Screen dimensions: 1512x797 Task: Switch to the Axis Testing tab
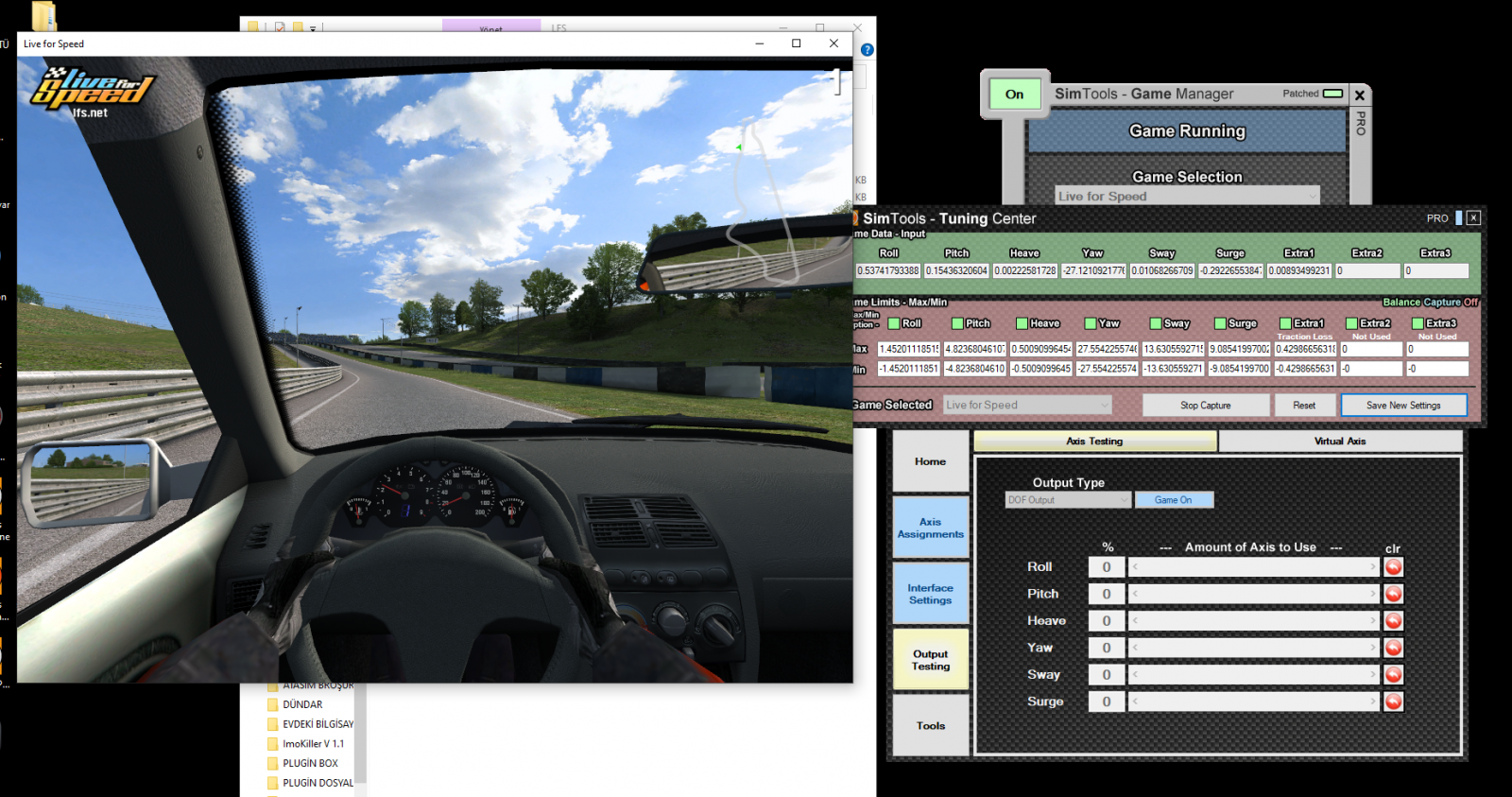1095,442
